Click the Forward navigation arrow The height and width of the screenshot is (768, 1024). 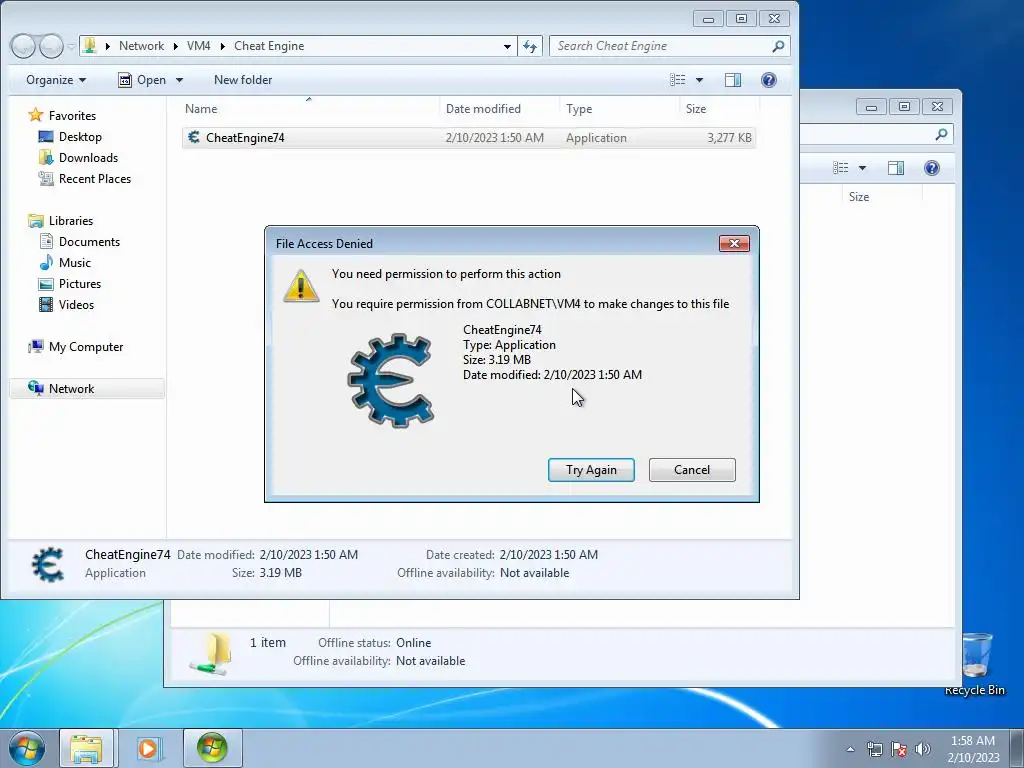[51, 46]
